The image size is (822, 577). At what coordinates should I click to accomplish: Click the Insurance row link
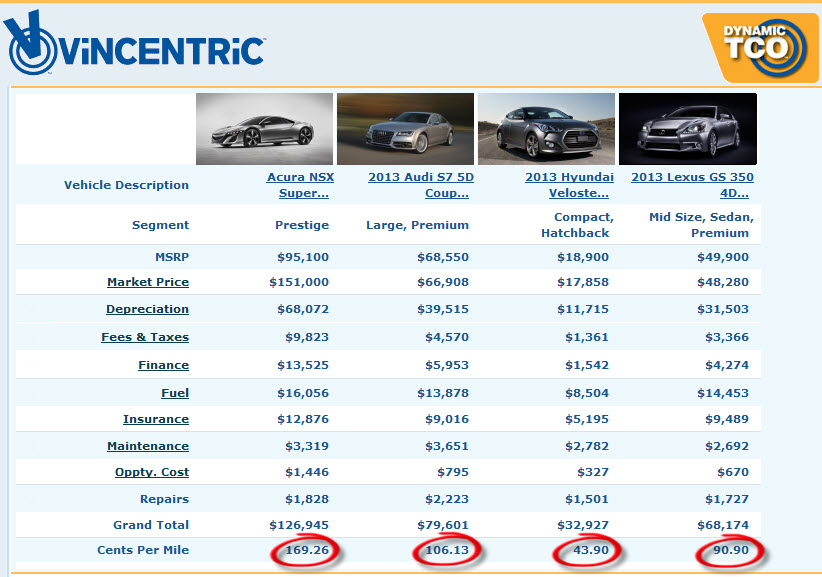tap(156, 419)
